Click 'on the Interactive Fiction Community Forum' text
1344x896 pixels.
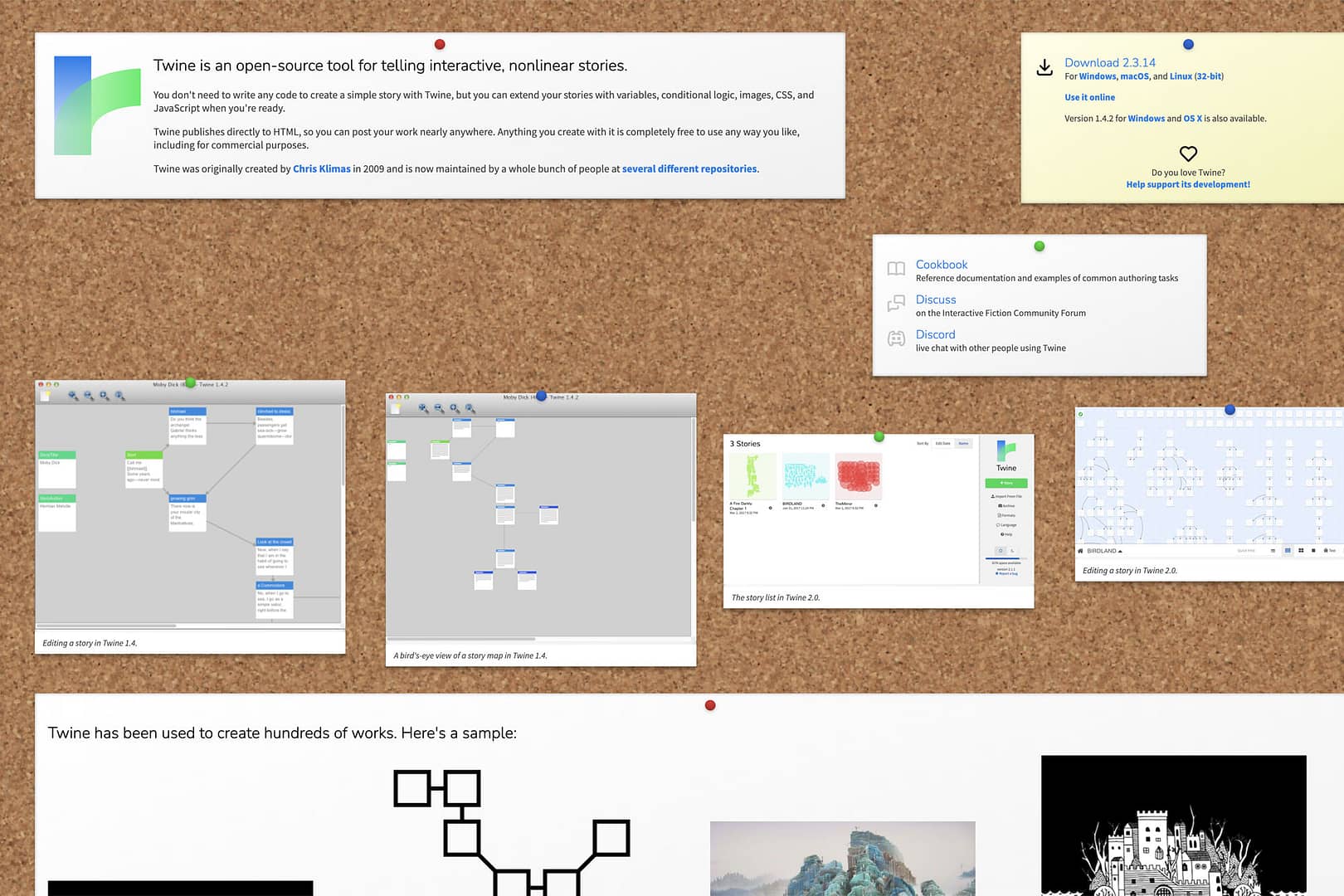[1001, 314]
